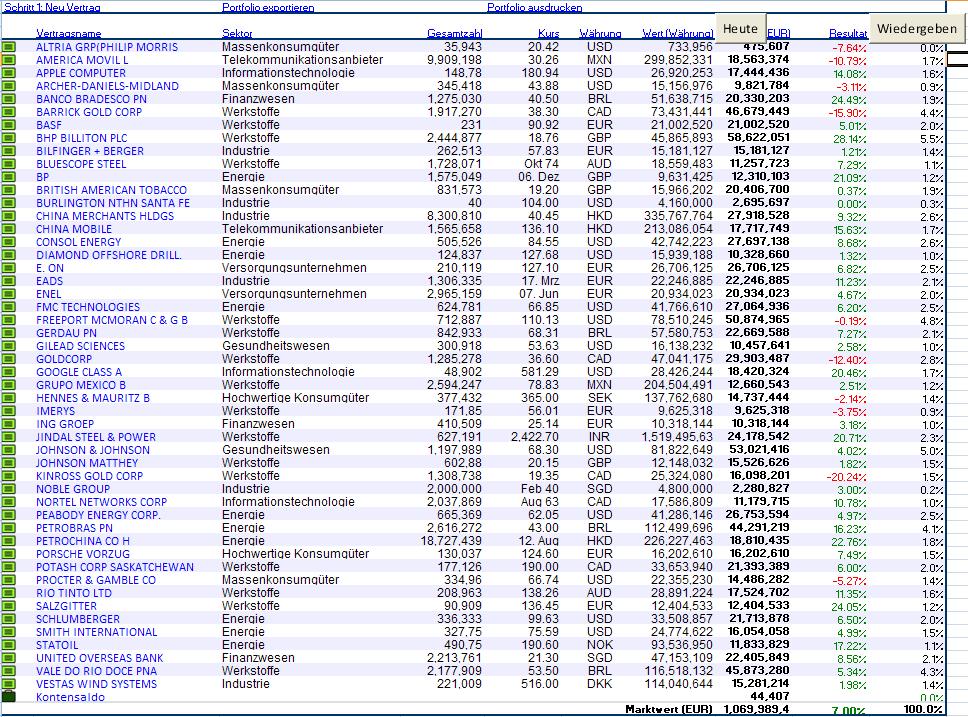Click the green icon beside VESTAS WIND SYSTEMS

(8, 684)
